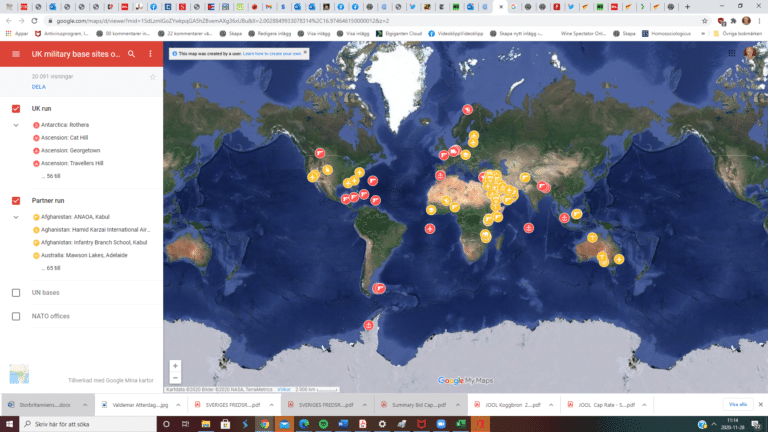768x432 pixels.
Task: Open the Homosociologicus bookmark
Action: click(x=667, y=33)
